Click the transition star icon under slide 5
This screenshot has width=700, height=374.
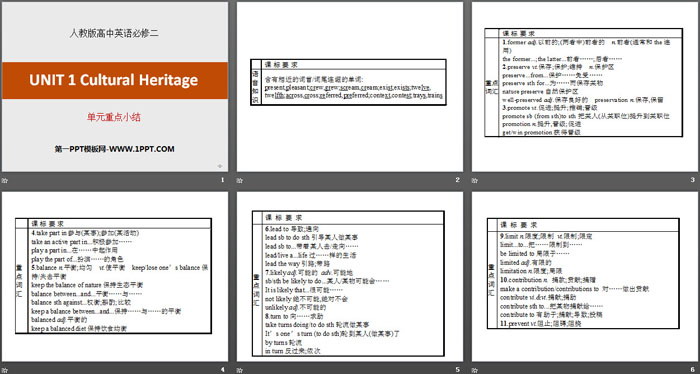pos(240,370)
